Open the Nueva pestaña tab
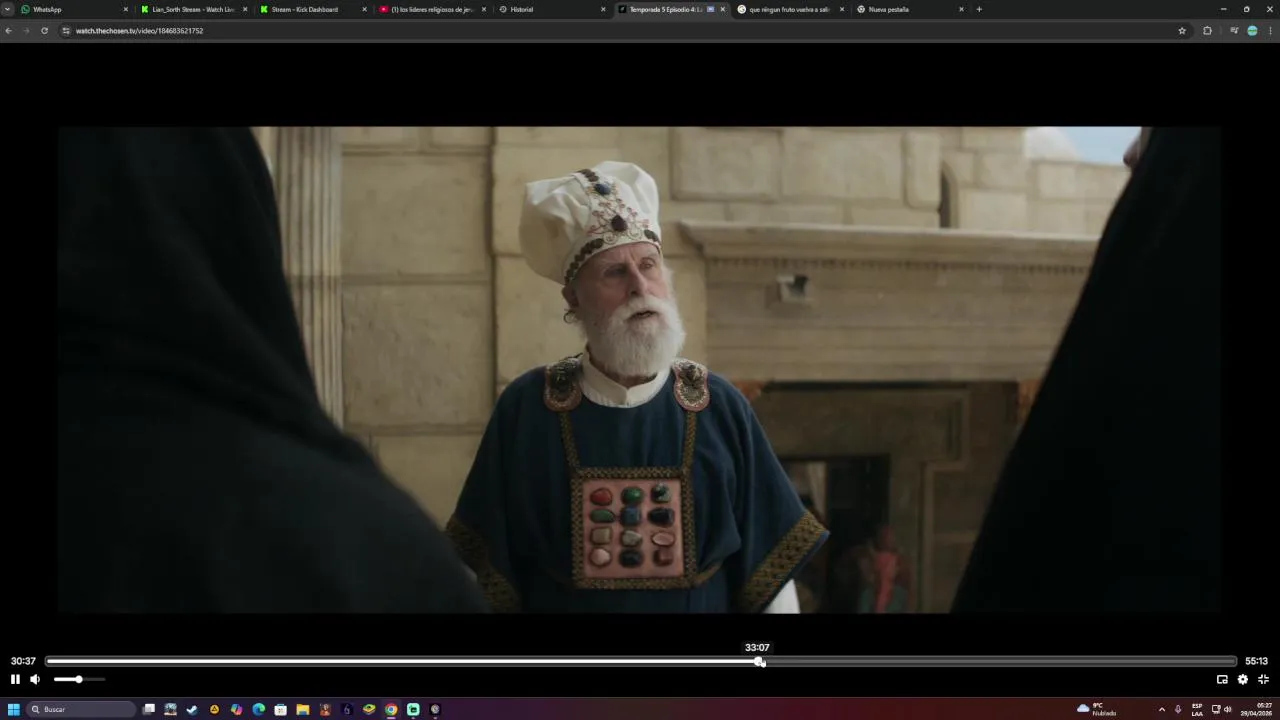Screen dimensions: 1280x720 909,9
